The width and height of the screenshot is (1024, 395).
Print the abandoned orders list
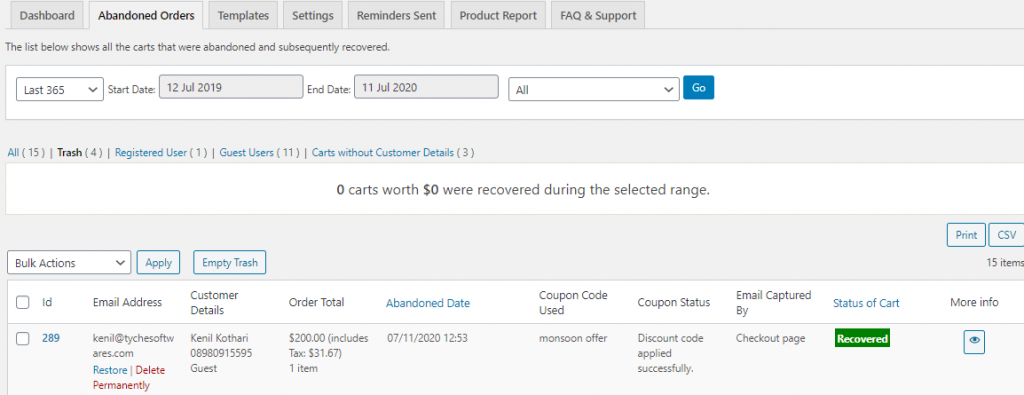click(967, 235)
